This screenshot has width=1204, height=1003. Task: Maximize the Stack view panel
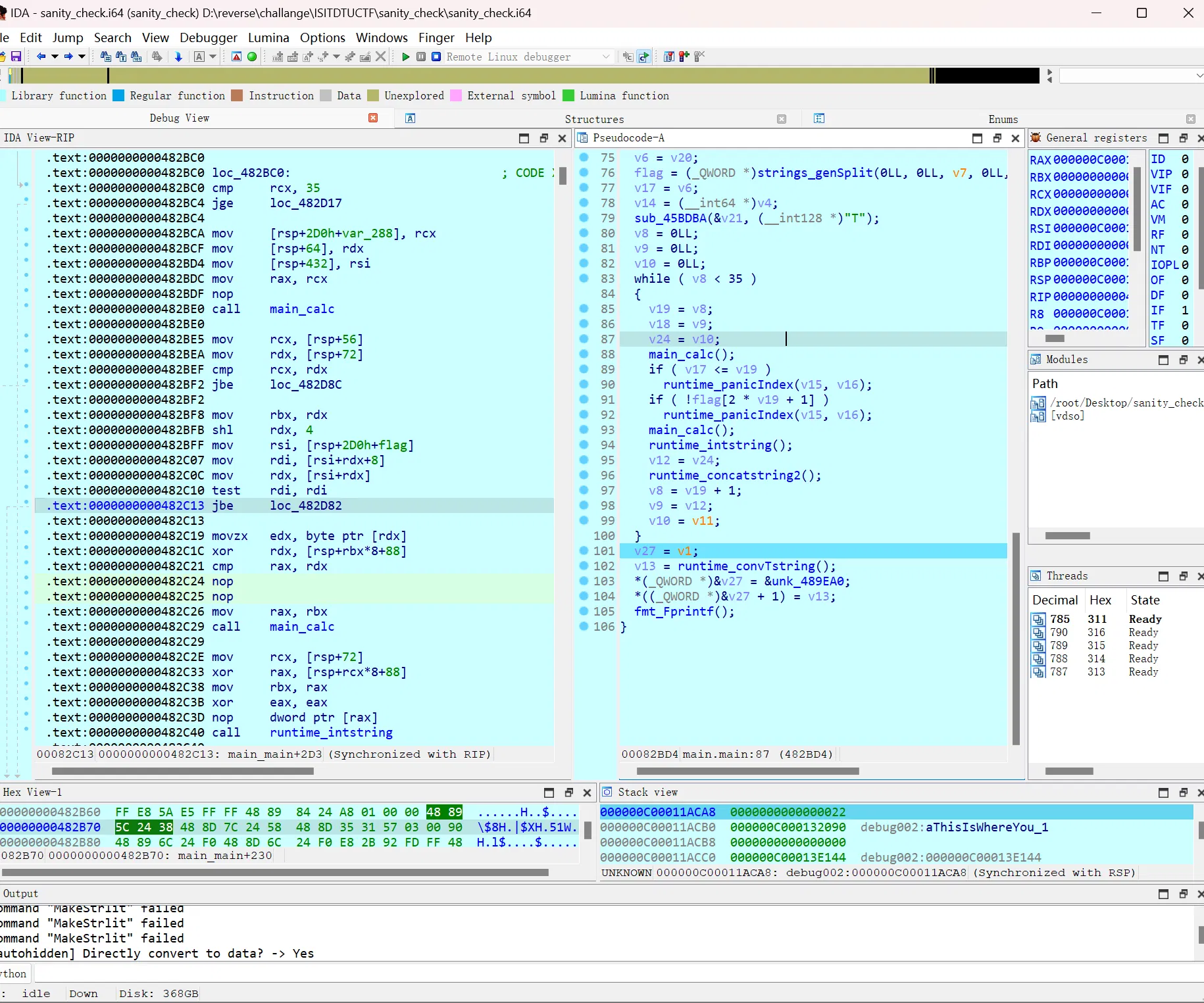point(1163,793)
